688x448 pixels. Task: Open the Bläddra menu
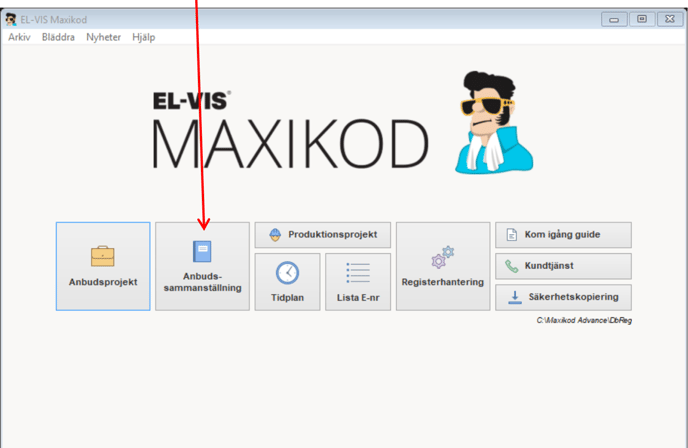[58, 37]
